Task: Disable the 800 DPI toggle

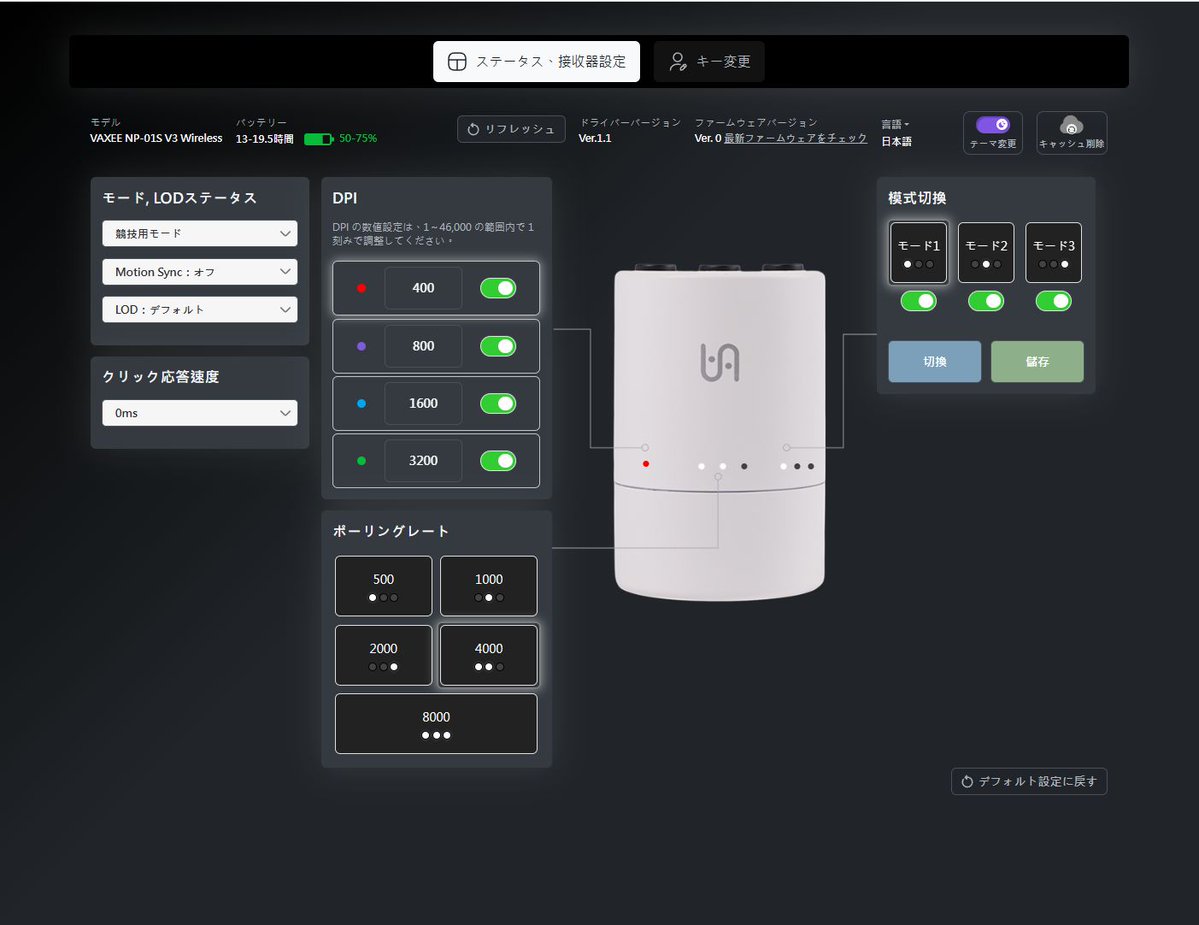Action: tap(498, 346)
